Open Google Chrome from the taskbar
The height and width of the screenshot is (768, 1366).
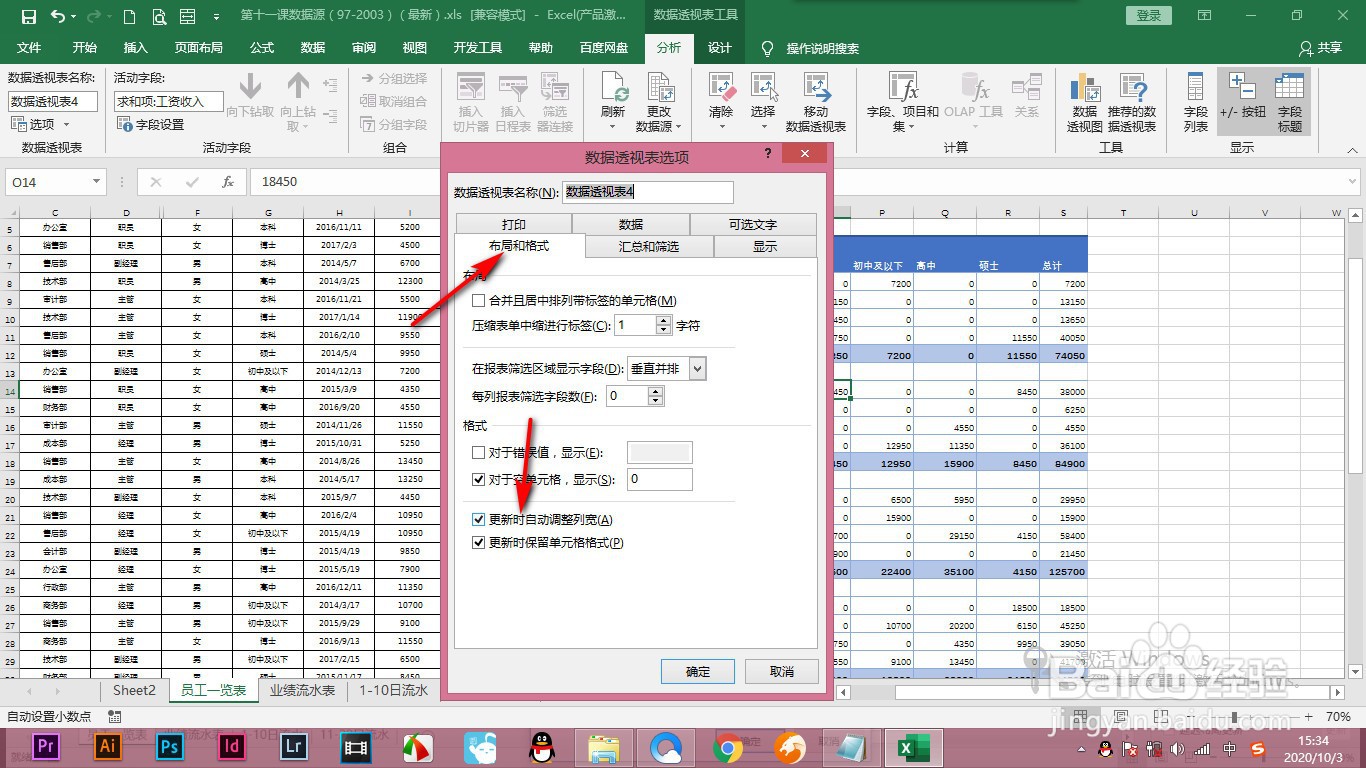click(x=727, y=747)
